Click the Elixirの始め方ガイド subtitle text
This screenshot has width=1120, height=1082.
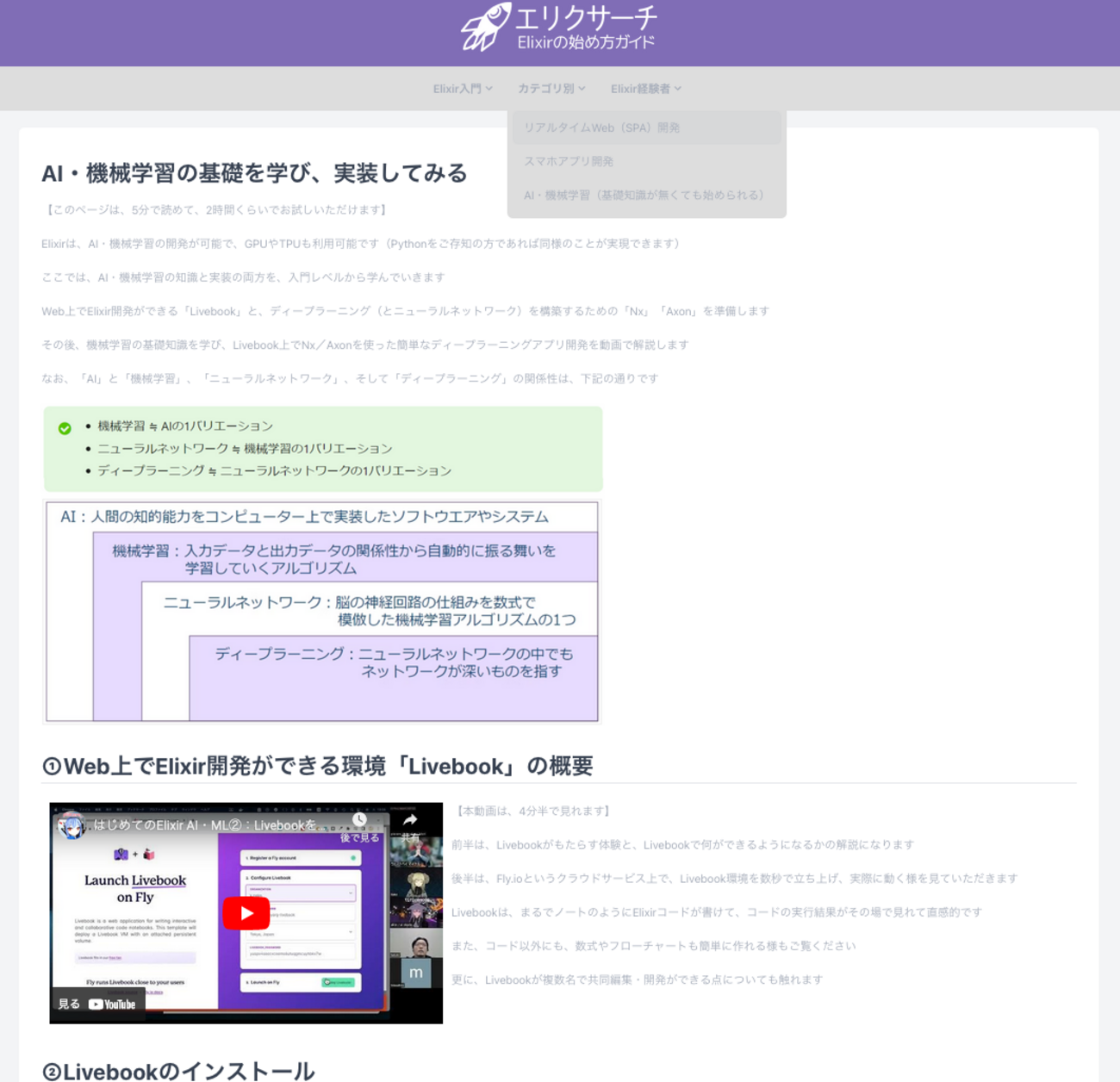tap(586, 41)
